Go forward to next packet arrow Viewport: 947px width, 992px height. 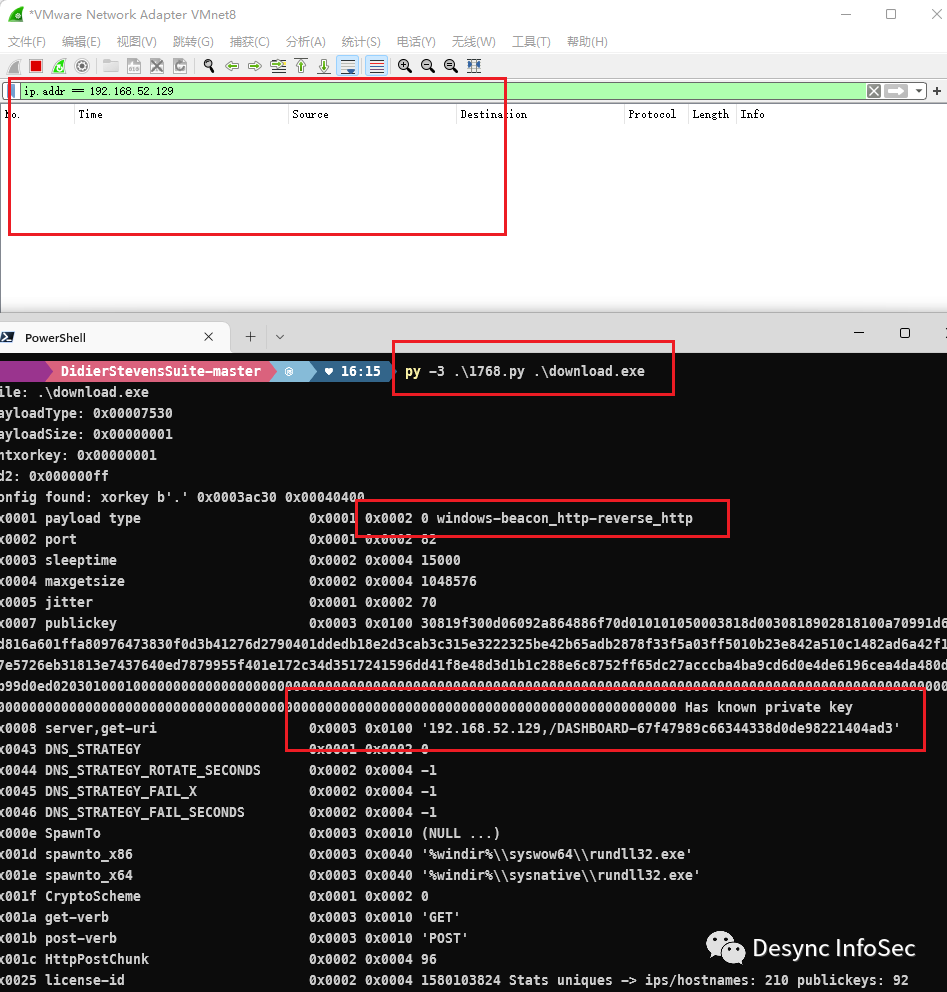coord(255,66)
